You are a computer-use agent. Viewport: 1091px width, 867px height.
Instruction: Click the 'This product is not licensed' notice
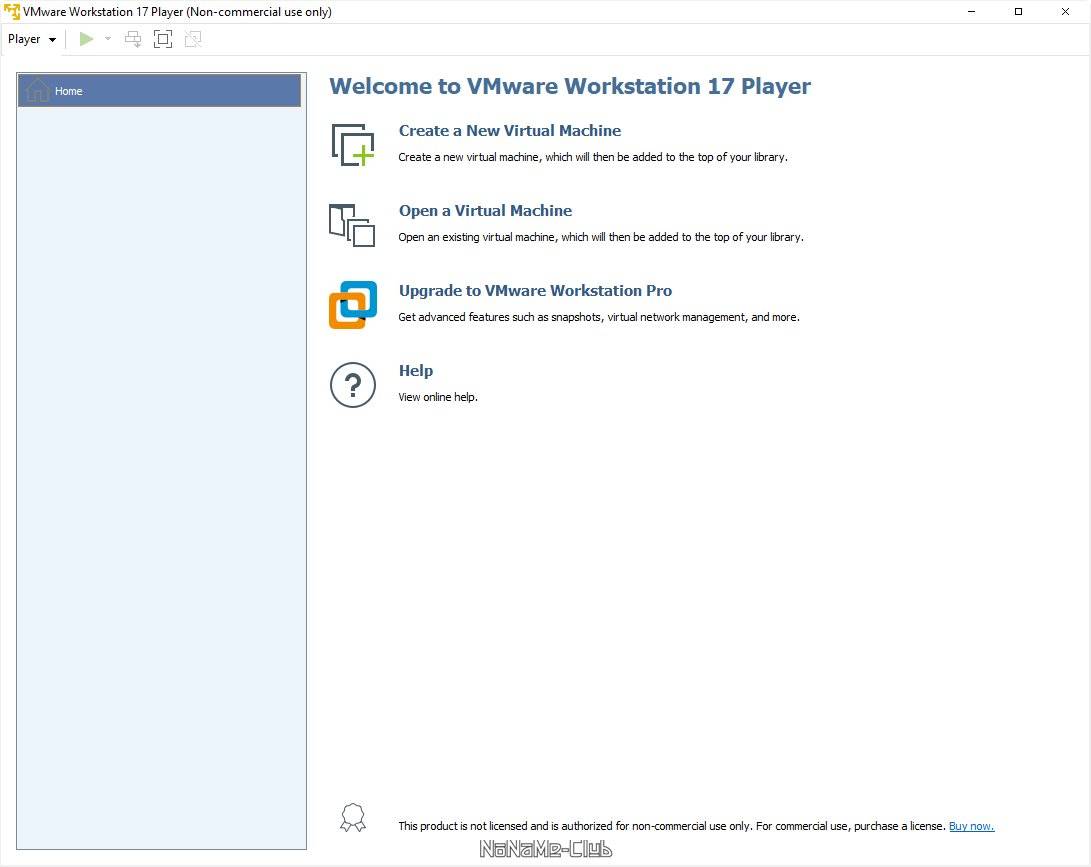point(671,826)
